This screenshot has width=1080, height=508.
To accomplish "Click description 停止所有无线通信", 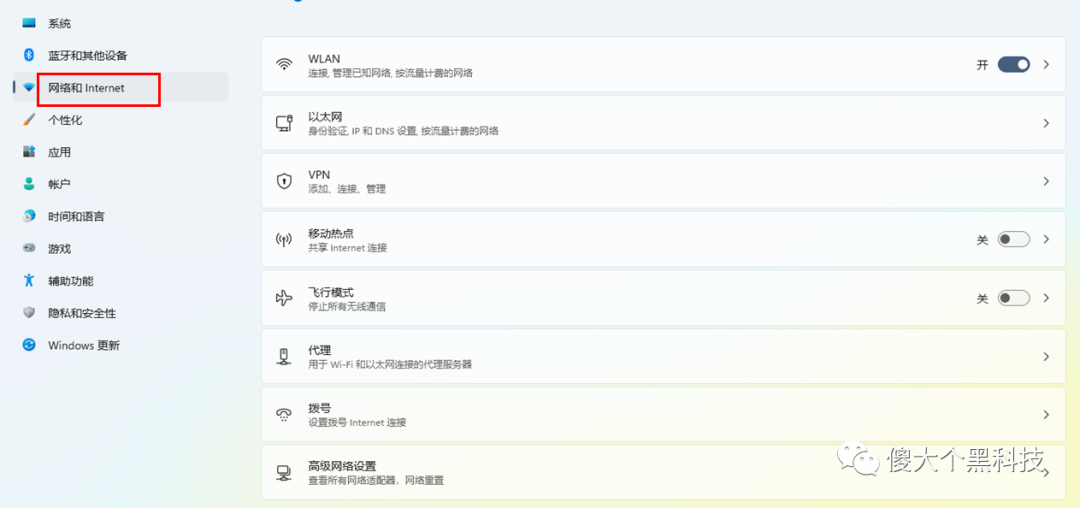I will [347, 306].
